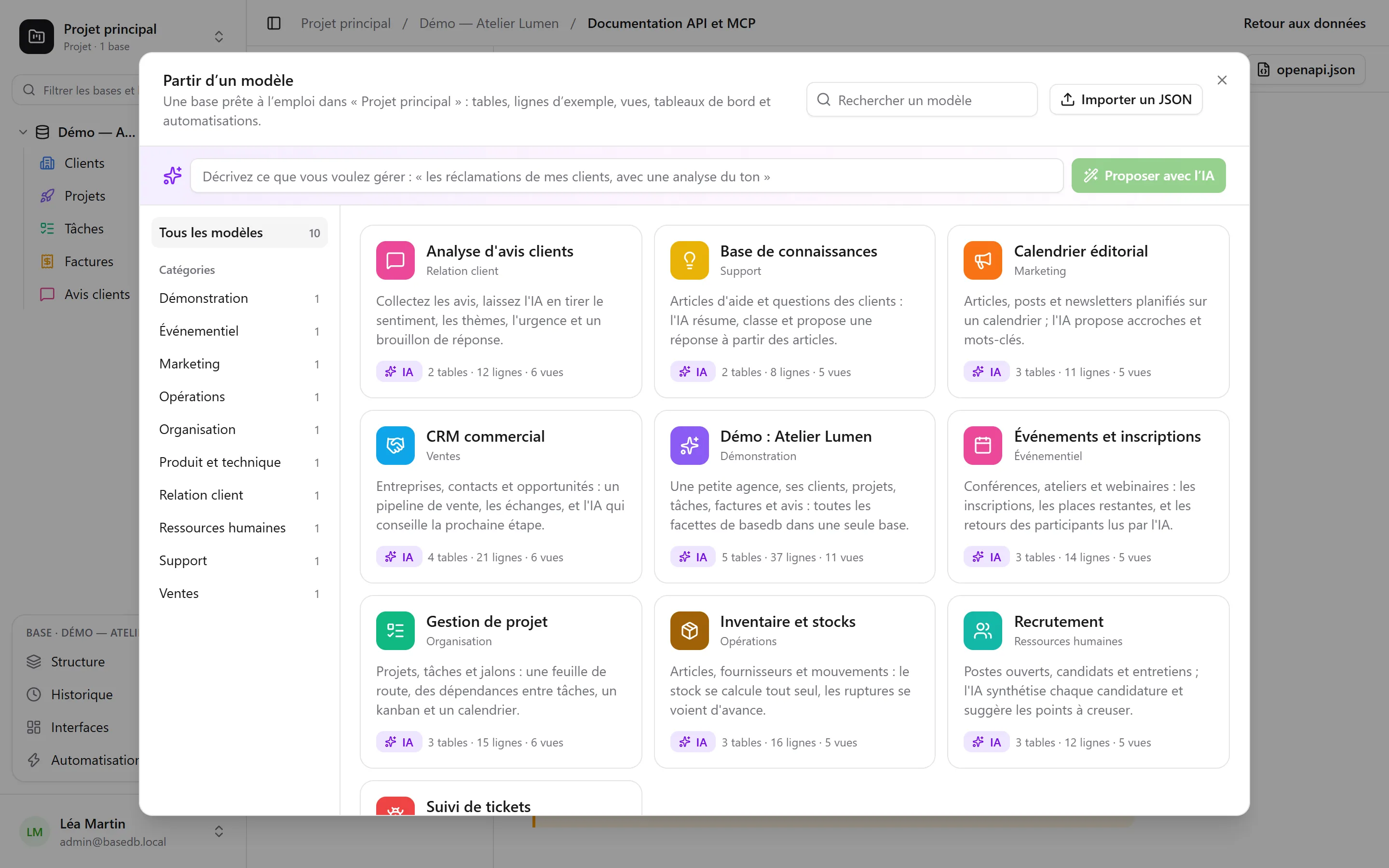This screenshot has width=1389, height=868.
Task: Click the Inventaire et stocks box icon
Action: (689, 630)
